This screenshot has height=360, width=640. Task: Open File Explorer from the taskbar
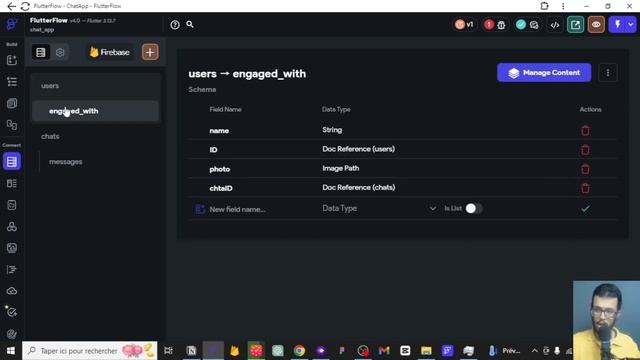(x=426, y=351)
